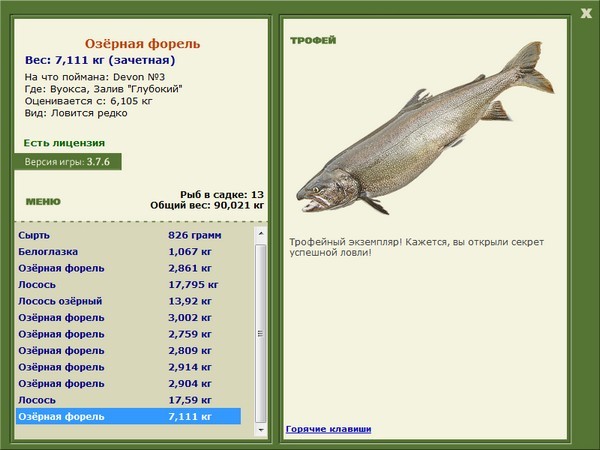Click the Оценивается с: 6,105 кг line
This screenshot has height=450, width=600.
(88, 101)
